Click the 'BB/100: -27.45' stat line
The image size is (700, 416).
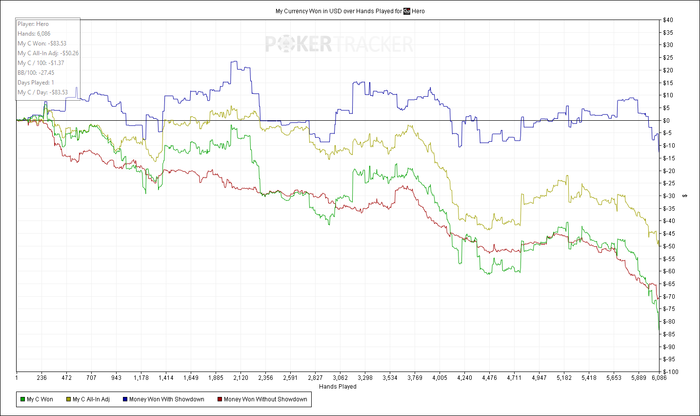pyautogui.click(x=36, y=73)
